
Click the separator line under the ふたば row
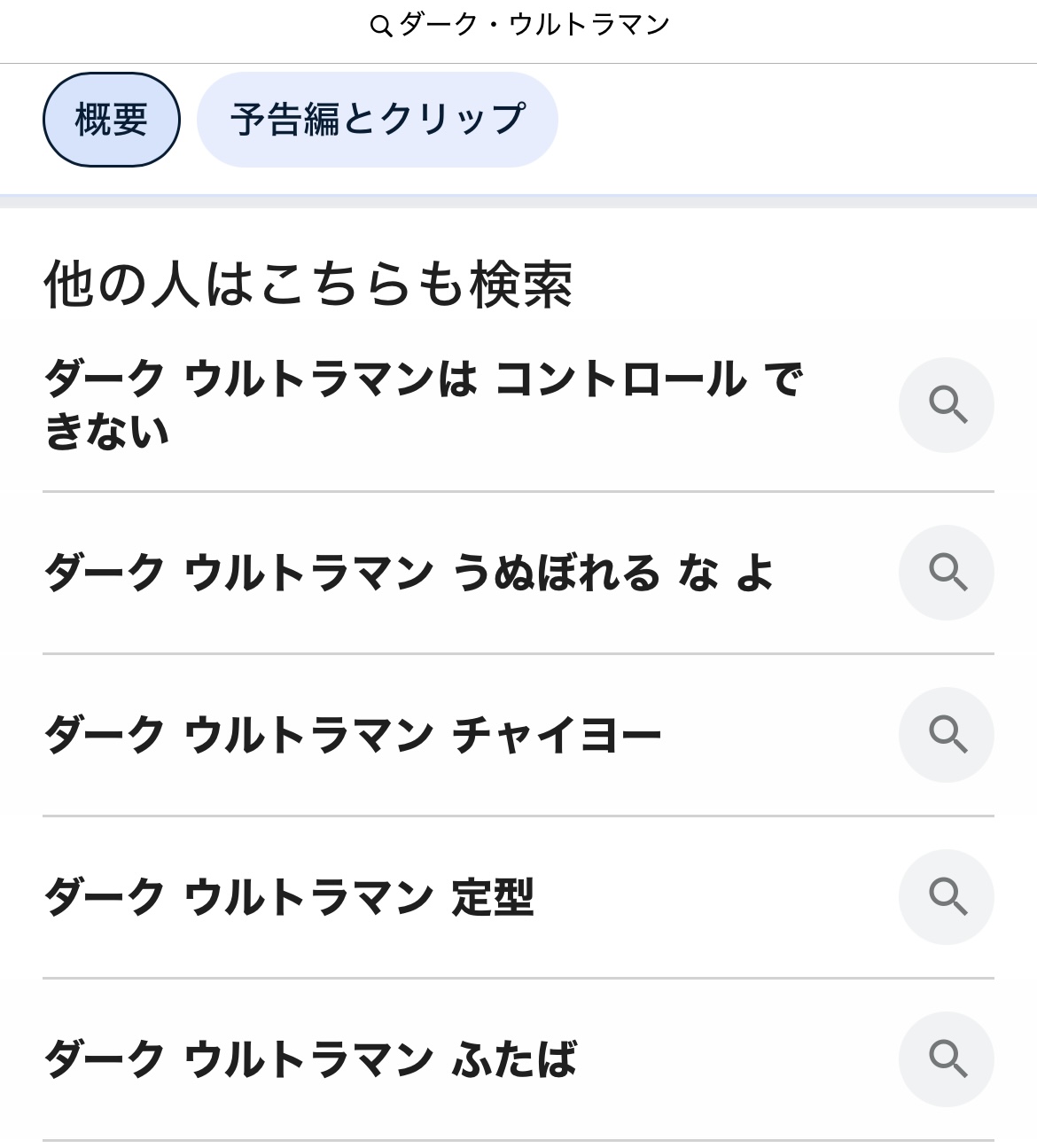tap(518, 1140)
